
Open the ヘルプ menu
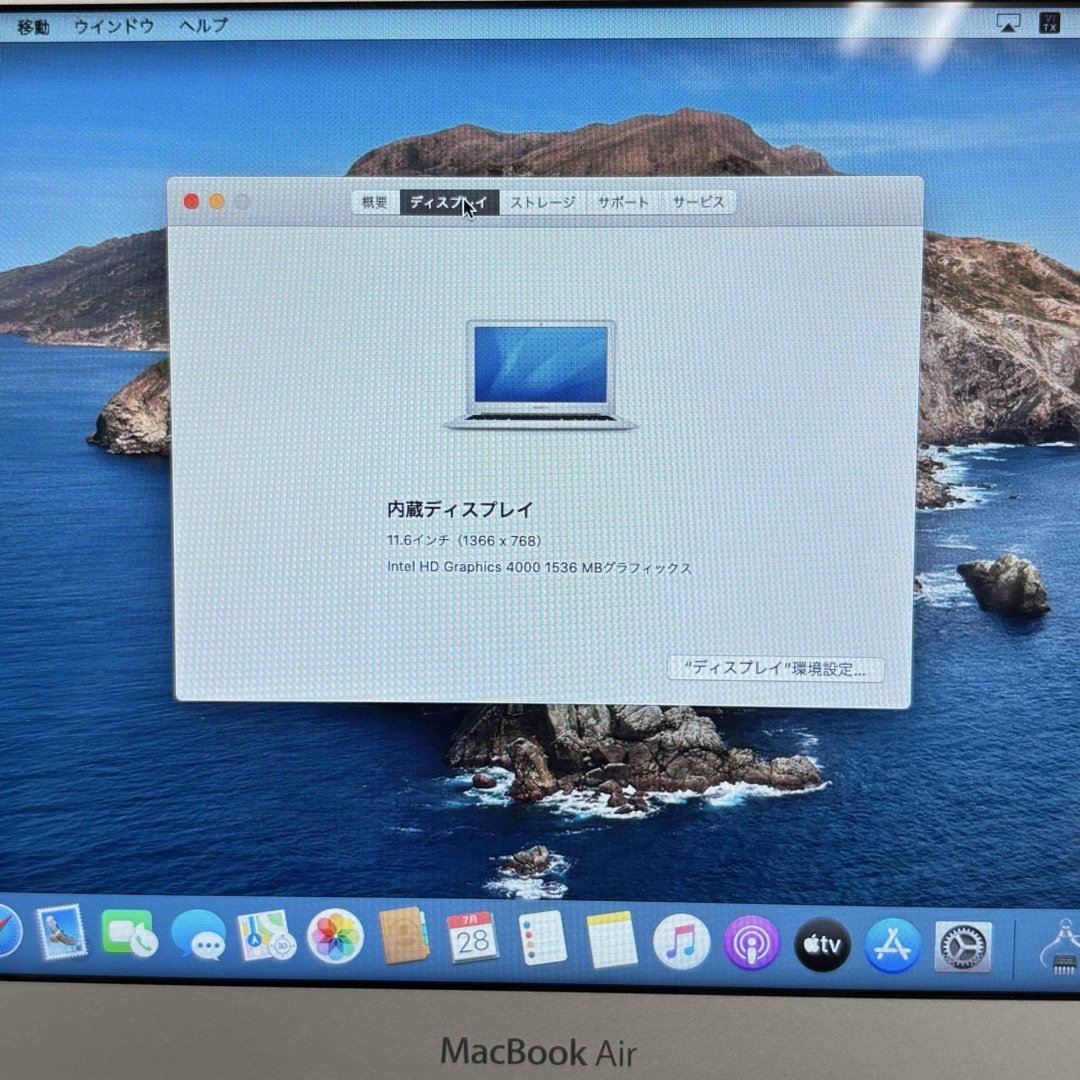pyautogui.click(x=203, y=25)
